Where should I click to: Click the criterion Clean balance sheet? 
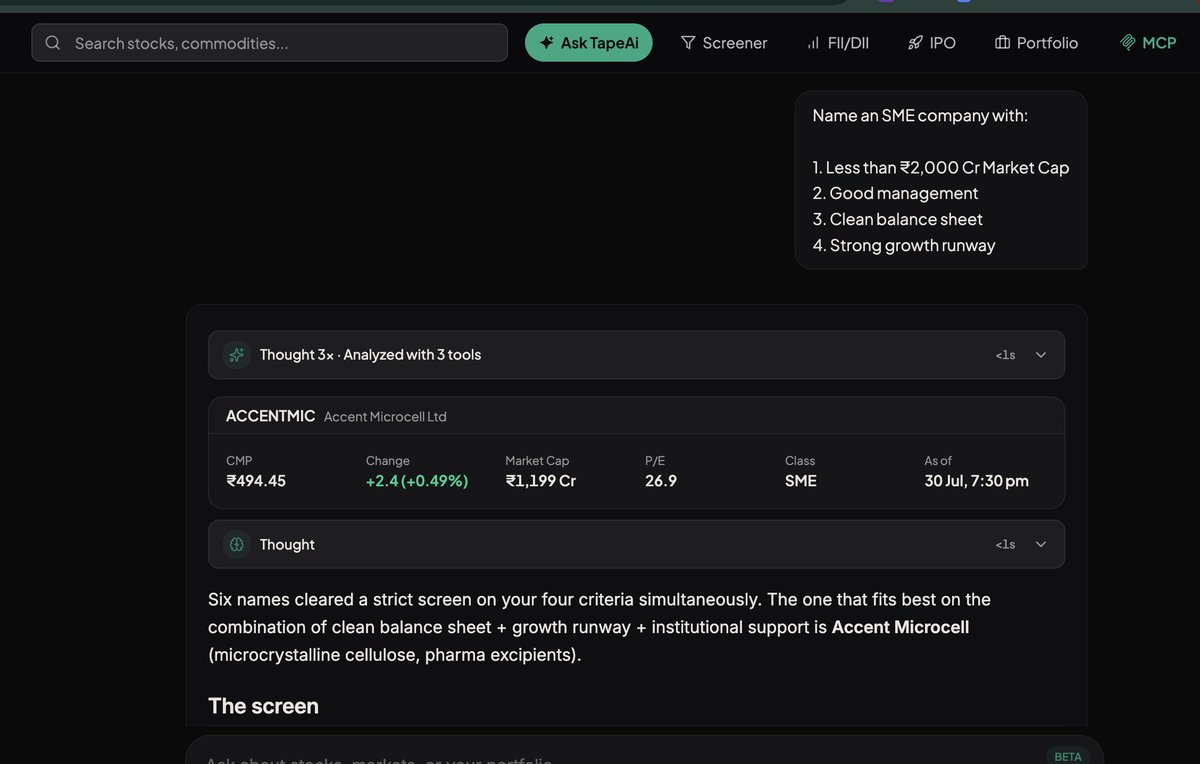897,219
